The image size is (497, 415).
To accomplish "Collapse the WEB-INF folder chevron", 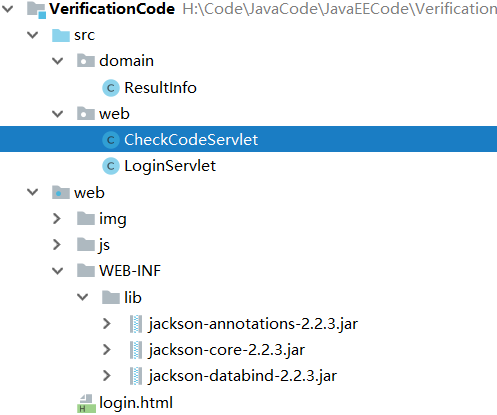I will (x=58, y=271).
